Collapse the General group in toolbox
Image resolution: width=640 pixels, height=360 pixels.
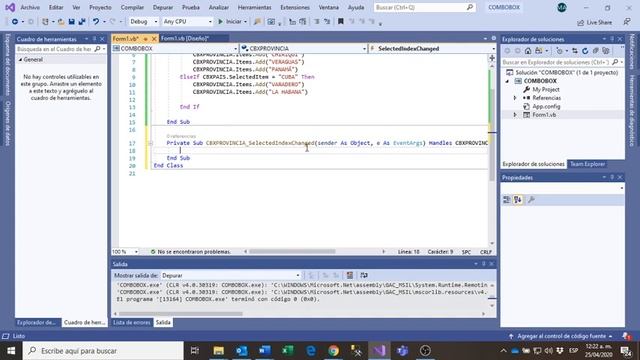(x=20, y=60)
